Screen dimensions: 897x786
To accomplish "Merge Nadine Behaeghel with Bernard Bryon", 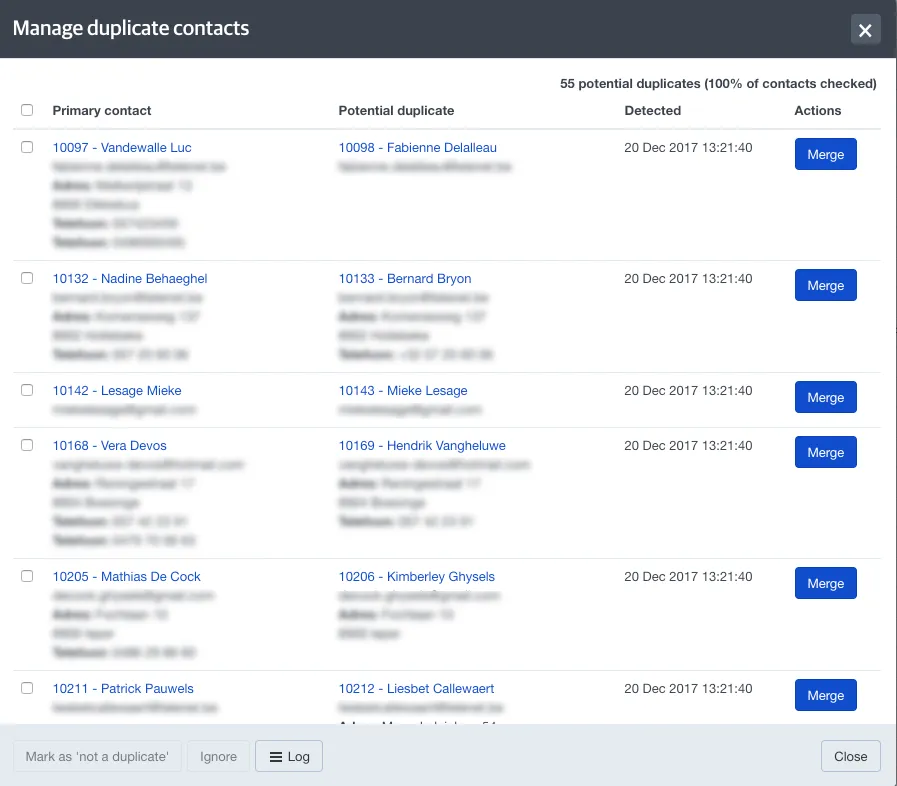I will click(x=825, y=285).
